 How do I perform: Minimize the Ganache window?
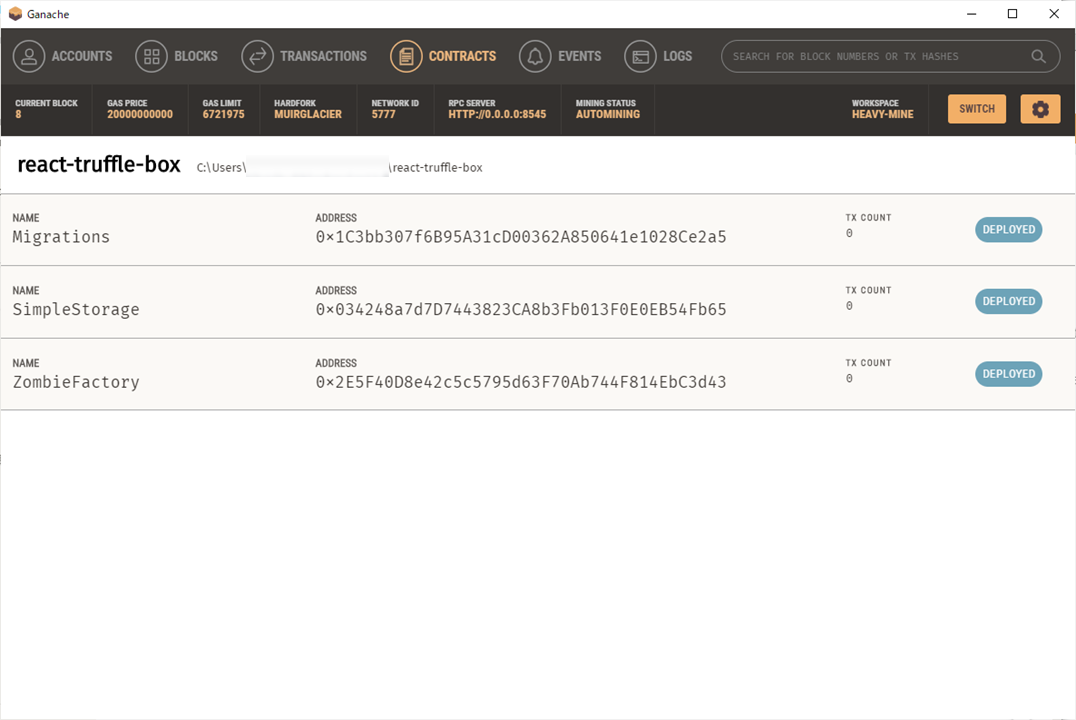[972, 14]
